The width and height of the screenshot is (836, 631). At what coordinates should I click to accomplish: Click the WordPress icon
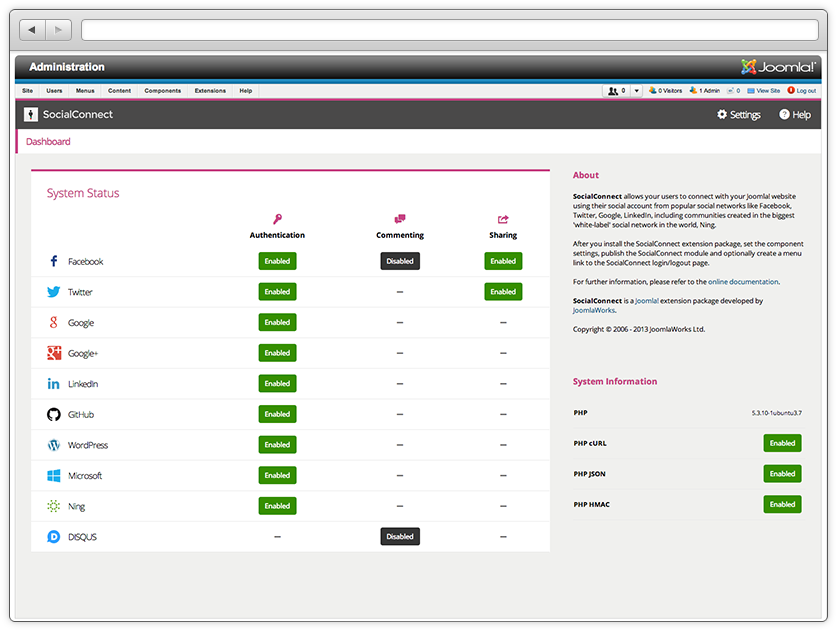(x=53, y=445)
